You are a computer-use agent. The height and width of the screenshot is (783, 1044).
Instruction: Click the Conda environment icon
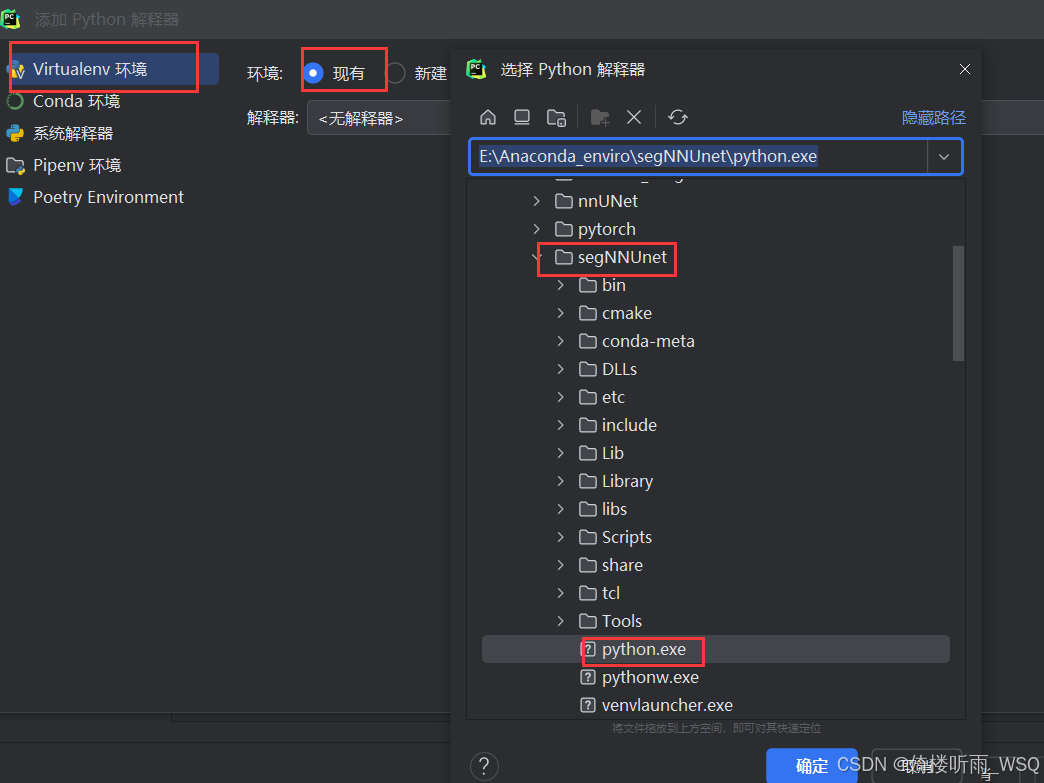tap(15, 101)
